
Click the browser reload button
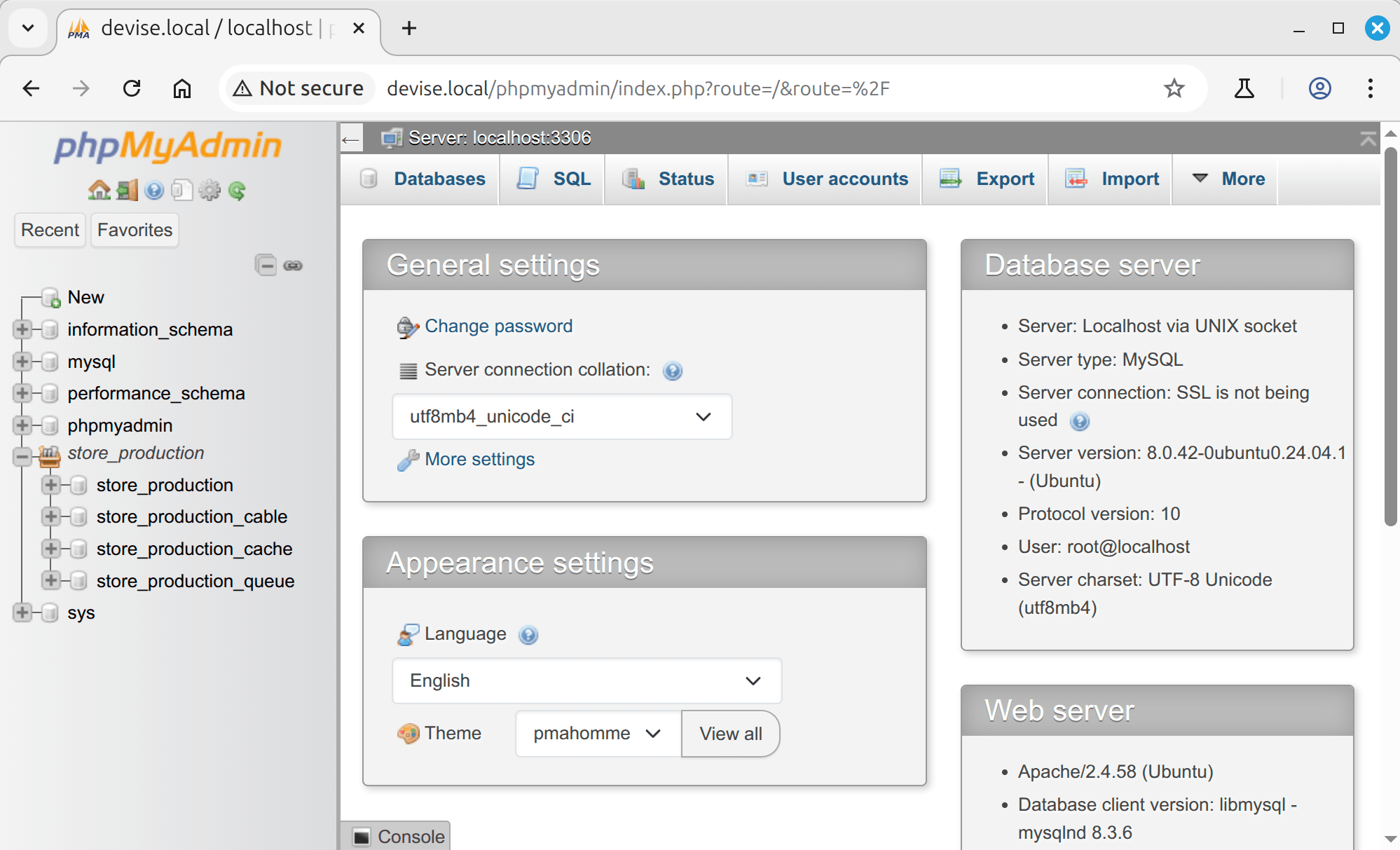(132, 88)
